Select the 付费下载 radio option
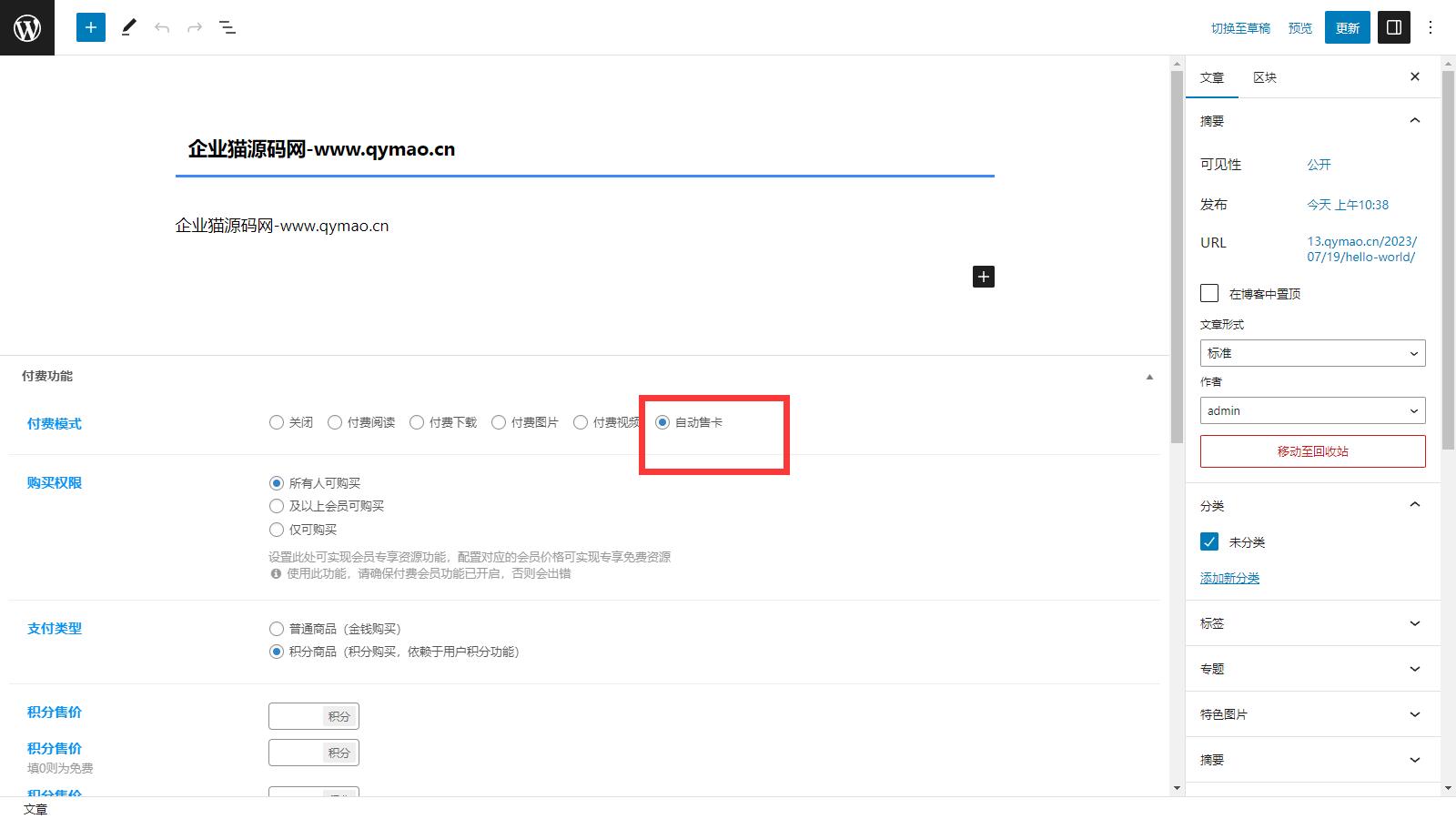Screen dimensions: 1456x819 point(417,422)
